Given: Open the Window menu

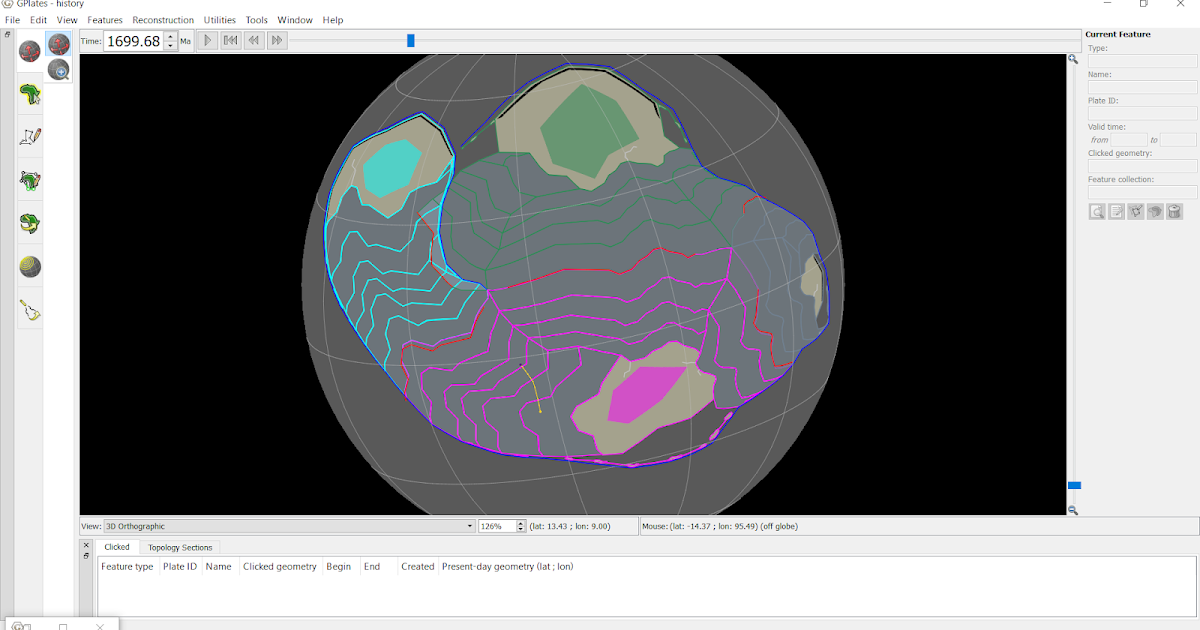Looking at the screenshot, I should [x=295, y=20].
